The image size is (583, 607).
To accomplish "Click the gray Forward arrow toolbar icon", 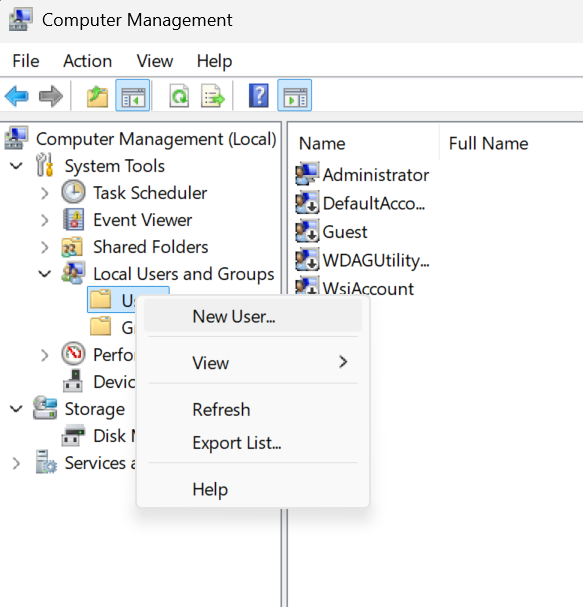I will click(51, 96).
